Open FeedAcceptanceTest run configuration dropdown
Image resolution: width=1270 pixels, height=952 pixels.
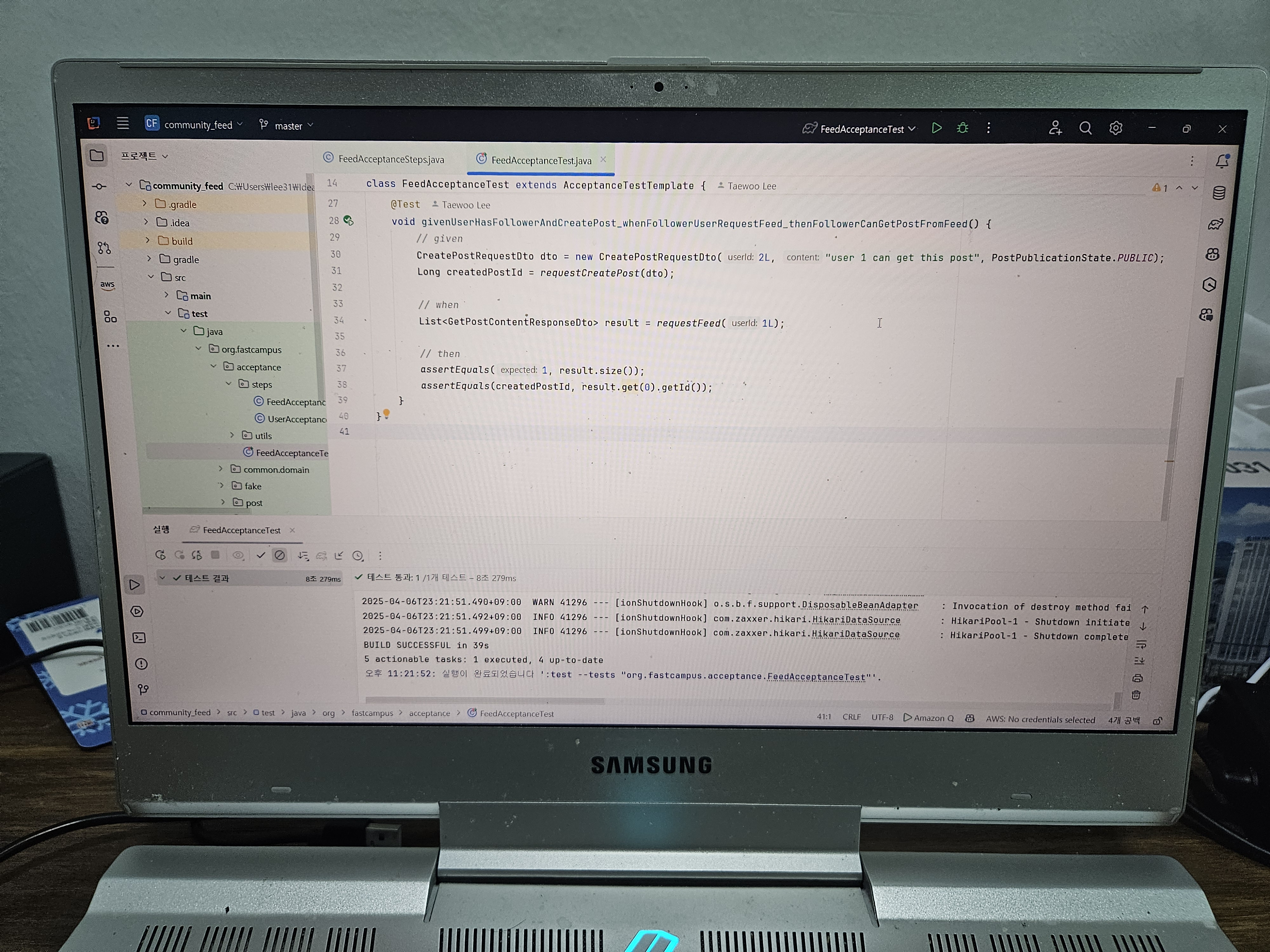859,129
